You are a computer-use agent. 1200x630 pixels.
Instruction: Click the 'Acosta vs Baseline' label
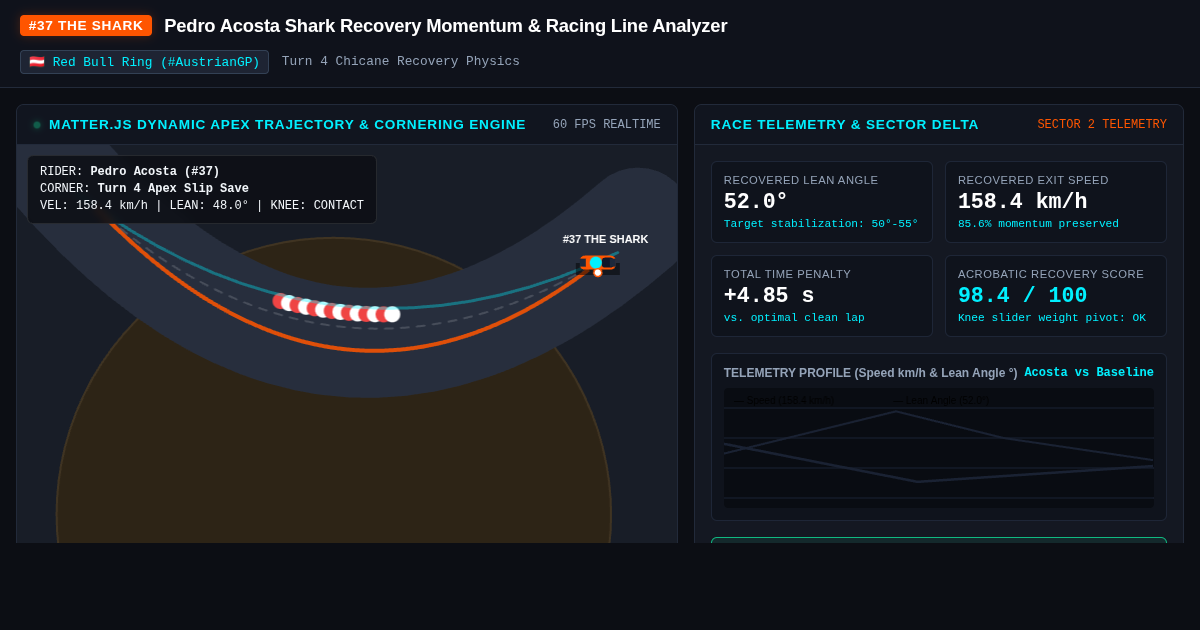point(1089,373)
